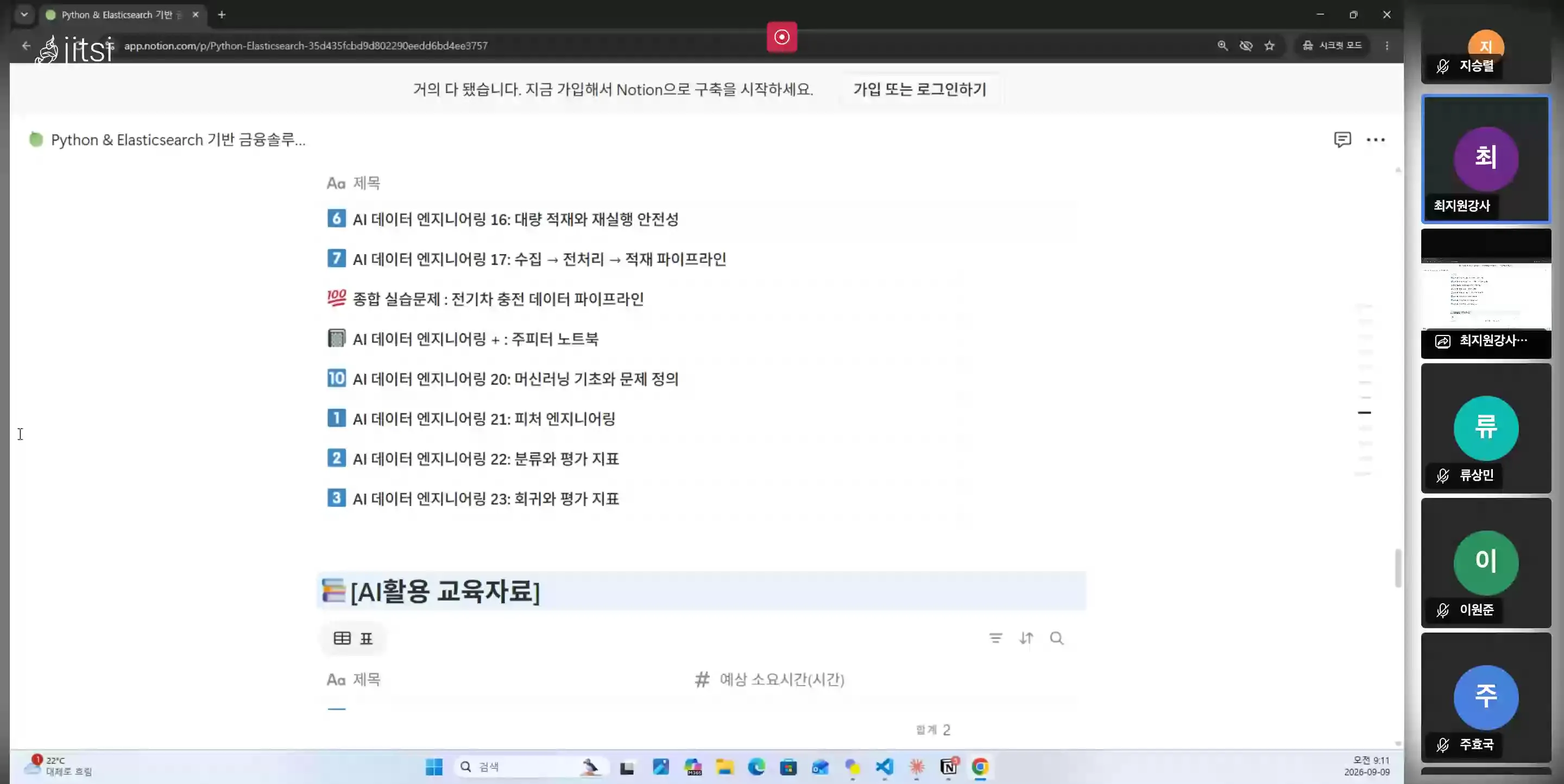The image size is (1564, 784).
Task: Click the 100 emoji page icon
Action: (336, 298)
